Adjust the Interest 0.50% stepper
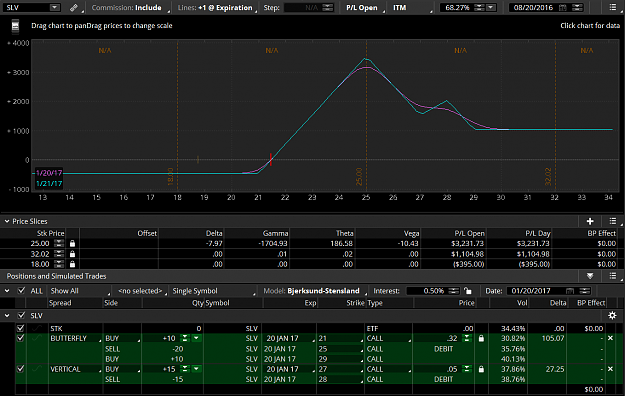 454,291
